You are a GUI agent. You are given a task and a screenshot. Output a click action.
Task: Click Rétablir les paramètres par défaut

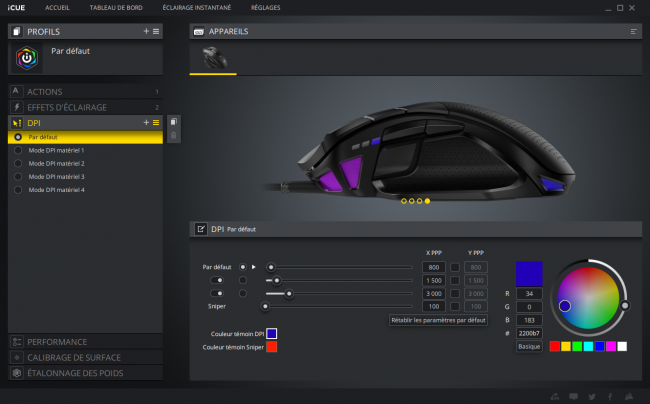(438, 320)
